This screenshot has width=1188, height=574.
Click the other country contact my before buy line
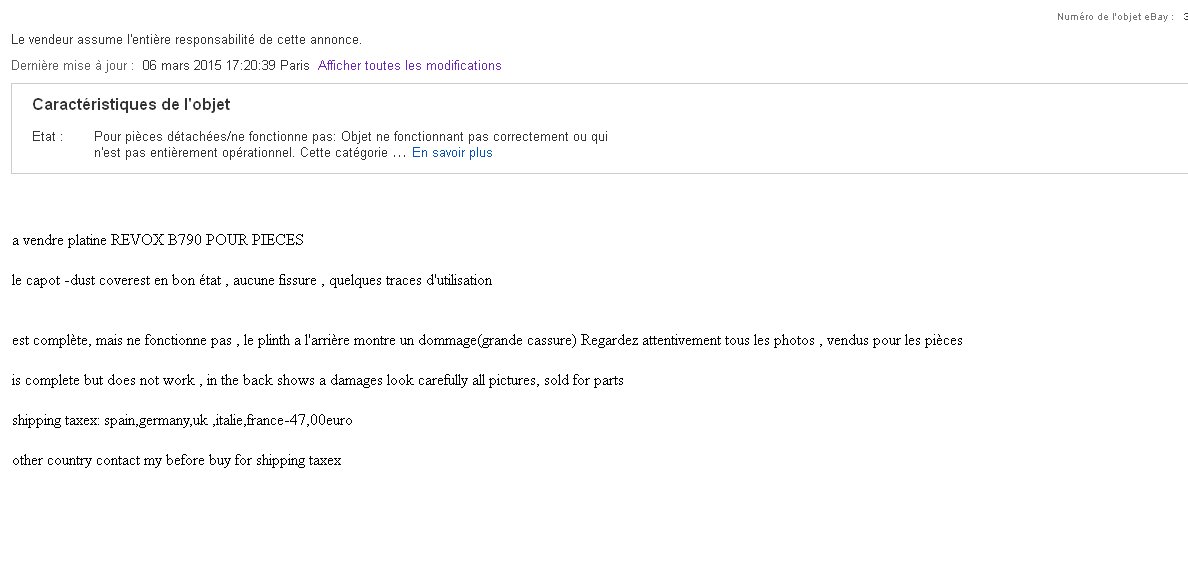(x=177, y=460)
